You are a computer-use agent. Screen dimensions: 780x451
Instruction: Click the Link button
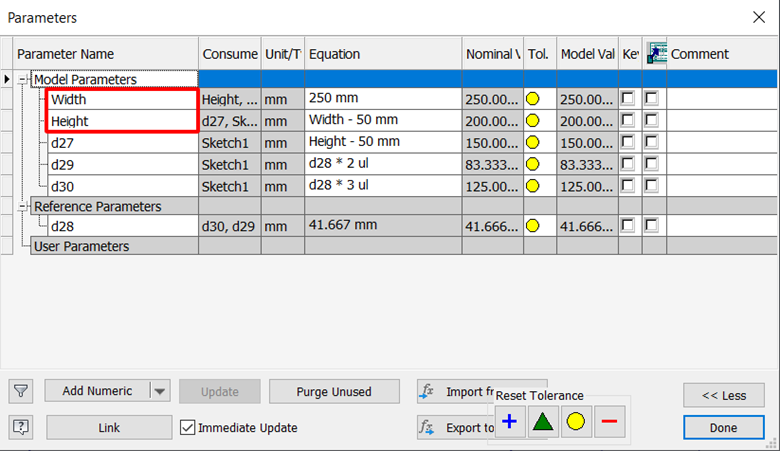pyautogui.click(x=109, y=428)
